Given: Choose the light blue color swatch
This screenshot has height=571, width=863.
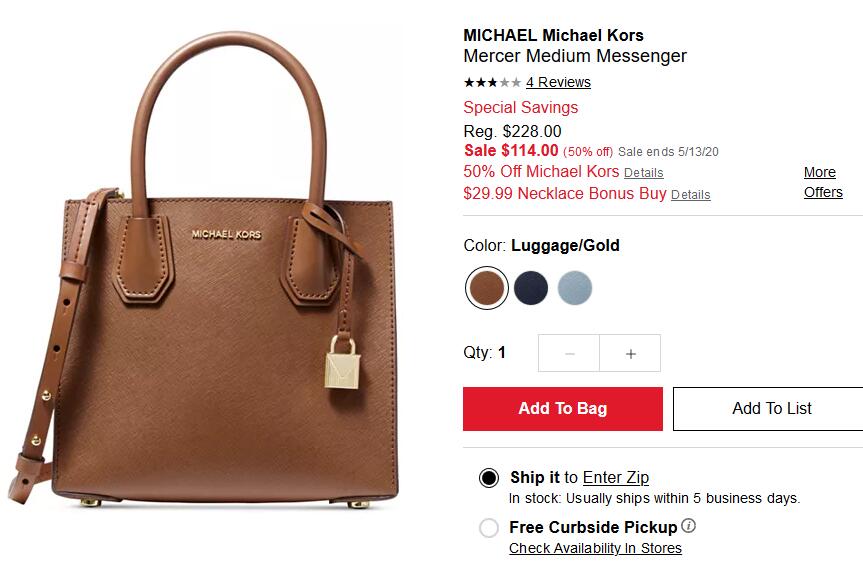Looking at the screenshot, I should tap(575, 287).
